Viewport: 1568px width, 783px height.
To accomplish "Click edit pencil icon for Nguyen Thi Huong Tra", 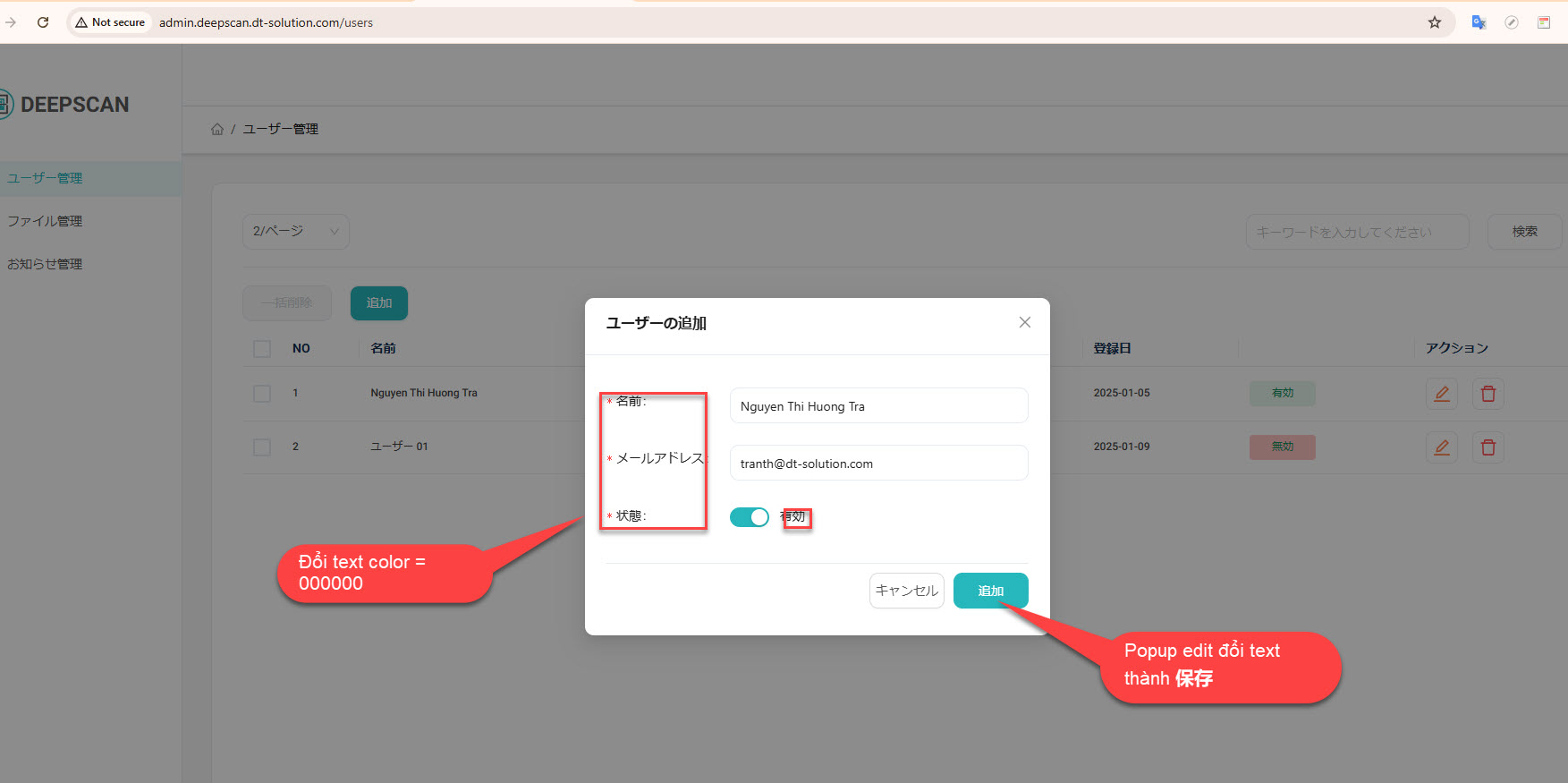I will tap(1441, 394).
